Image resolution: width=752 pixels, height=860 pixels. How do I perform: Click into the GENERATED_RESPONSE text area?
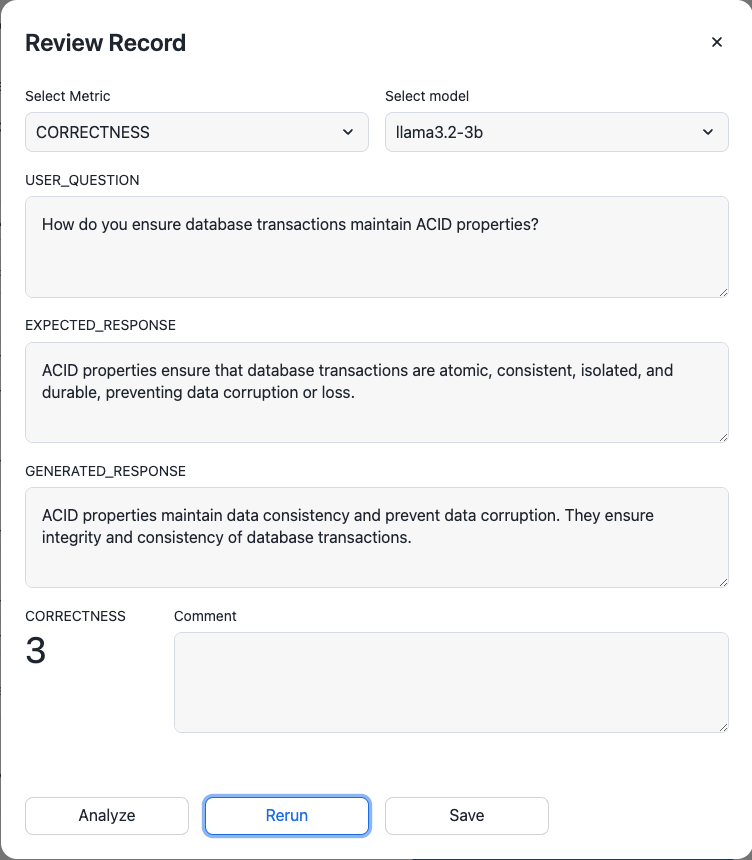pyautogui.click(x=376, y=537)
